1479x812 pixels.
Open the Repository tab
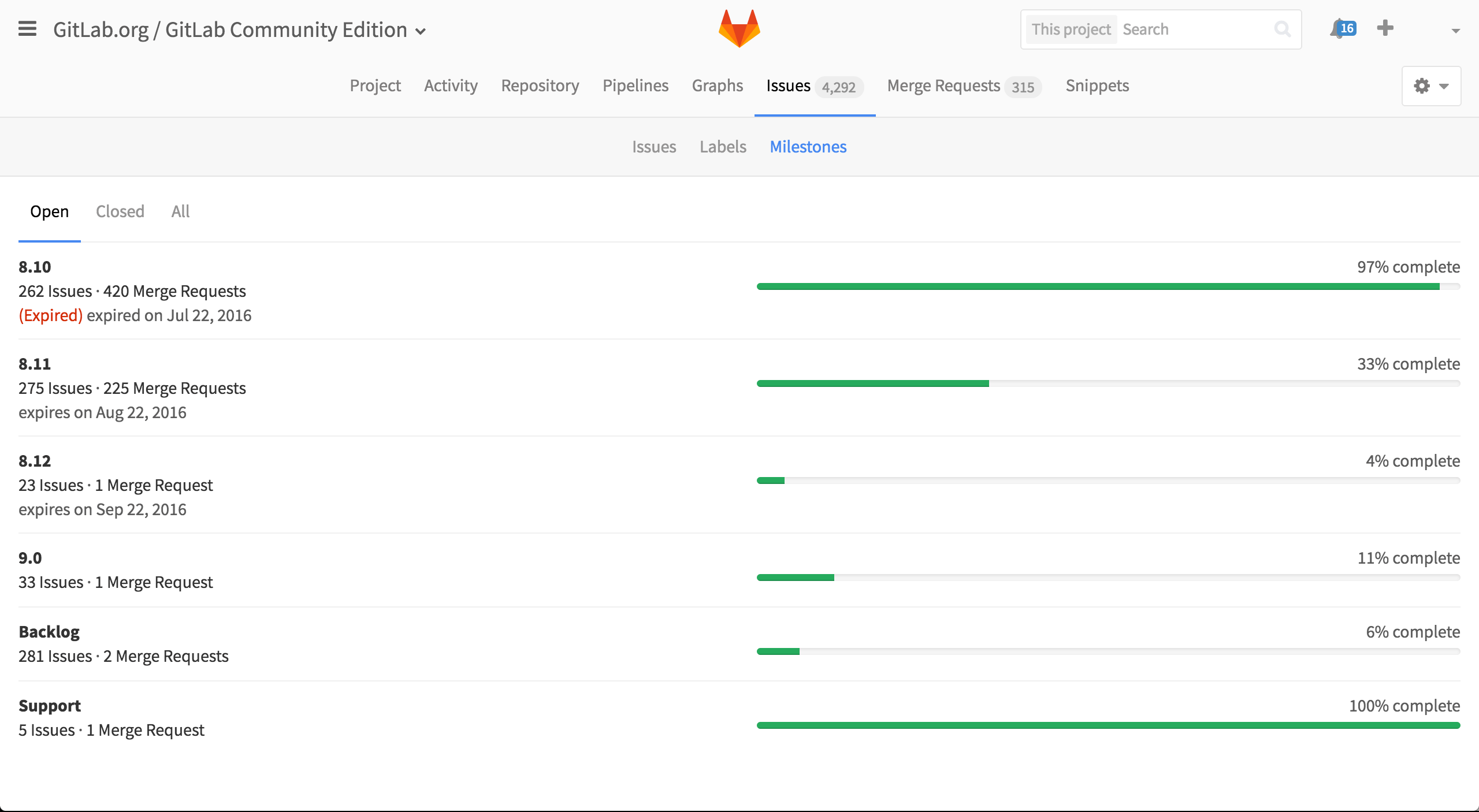click(540, 85)
